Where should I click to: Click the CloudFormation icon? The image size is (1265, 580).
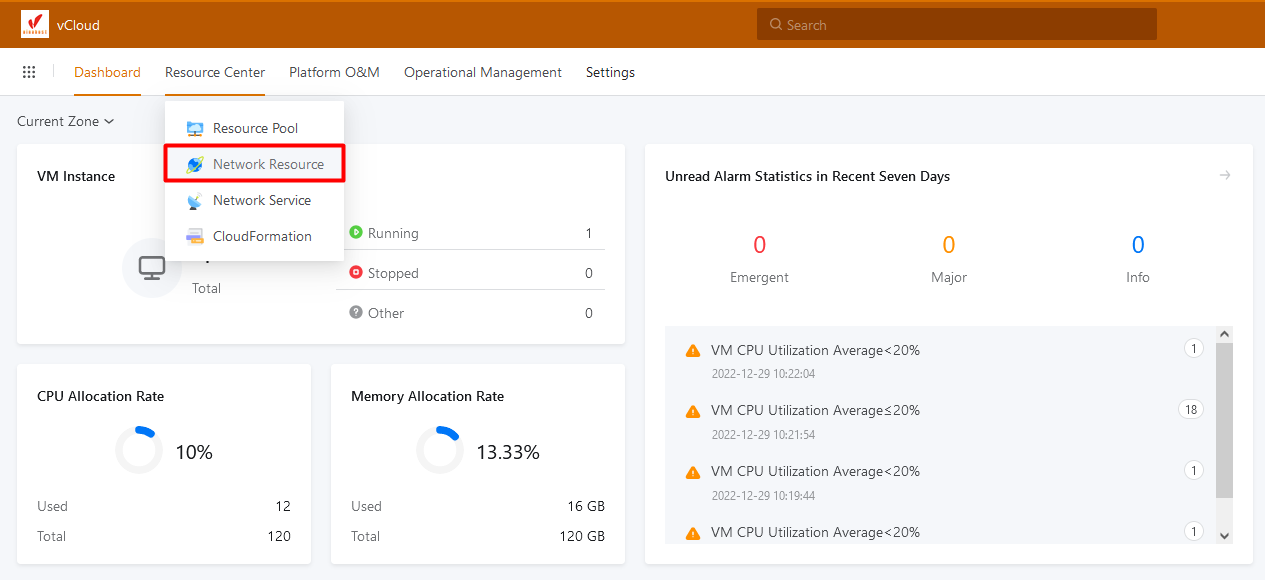point(195,237)
